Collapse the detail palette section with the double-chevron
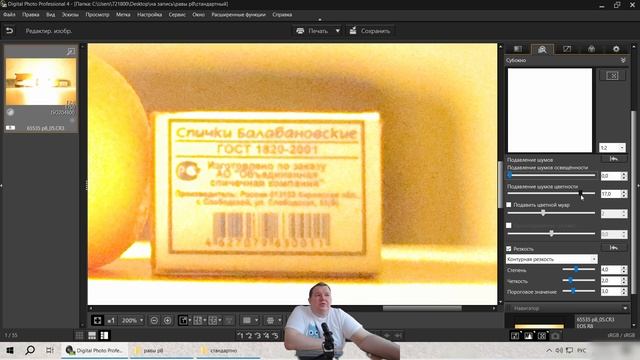This screenshot has height=360, width=640. pyautogui.click(x=623, y=60)
